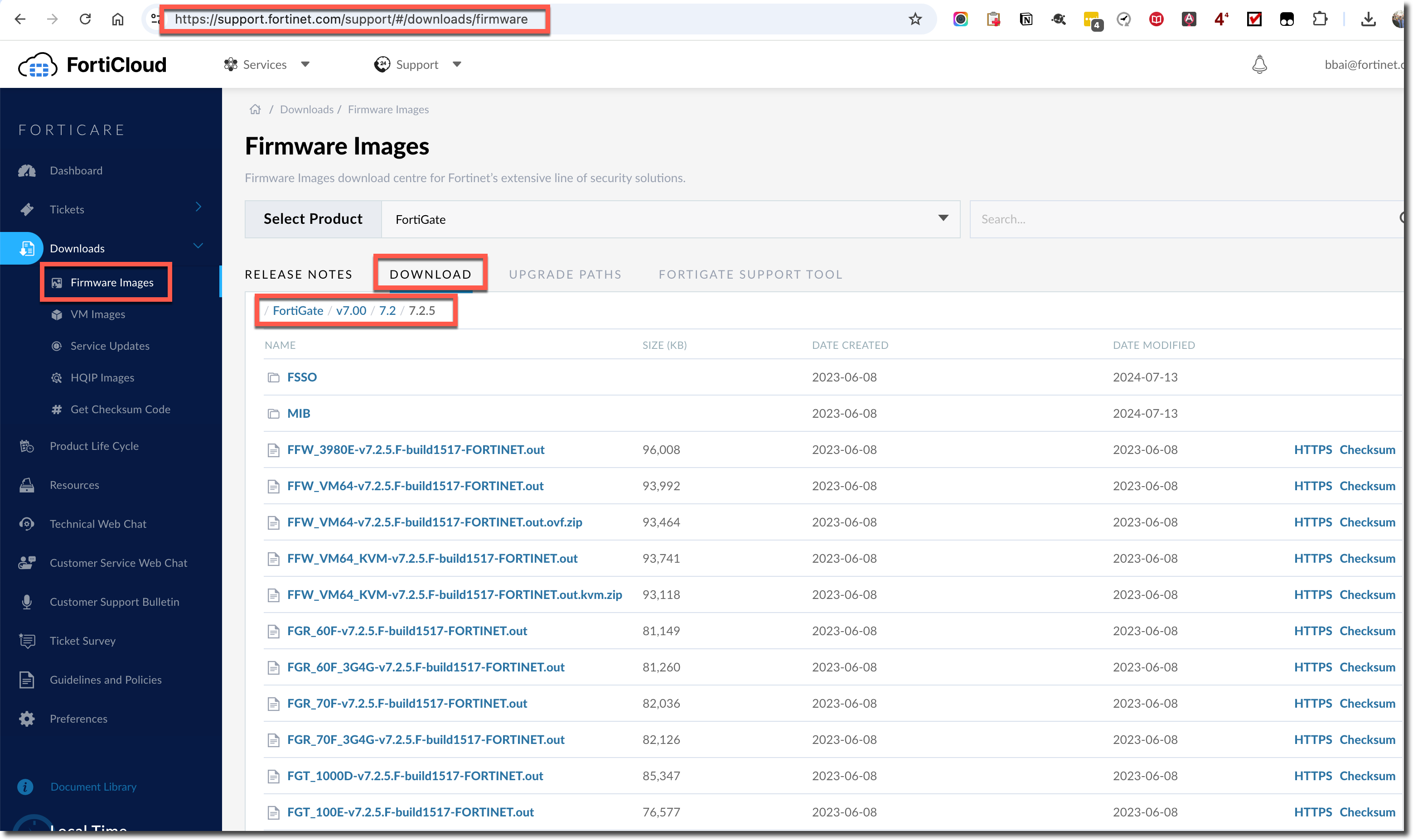Expand the Services menu arrow

point(305,64)
